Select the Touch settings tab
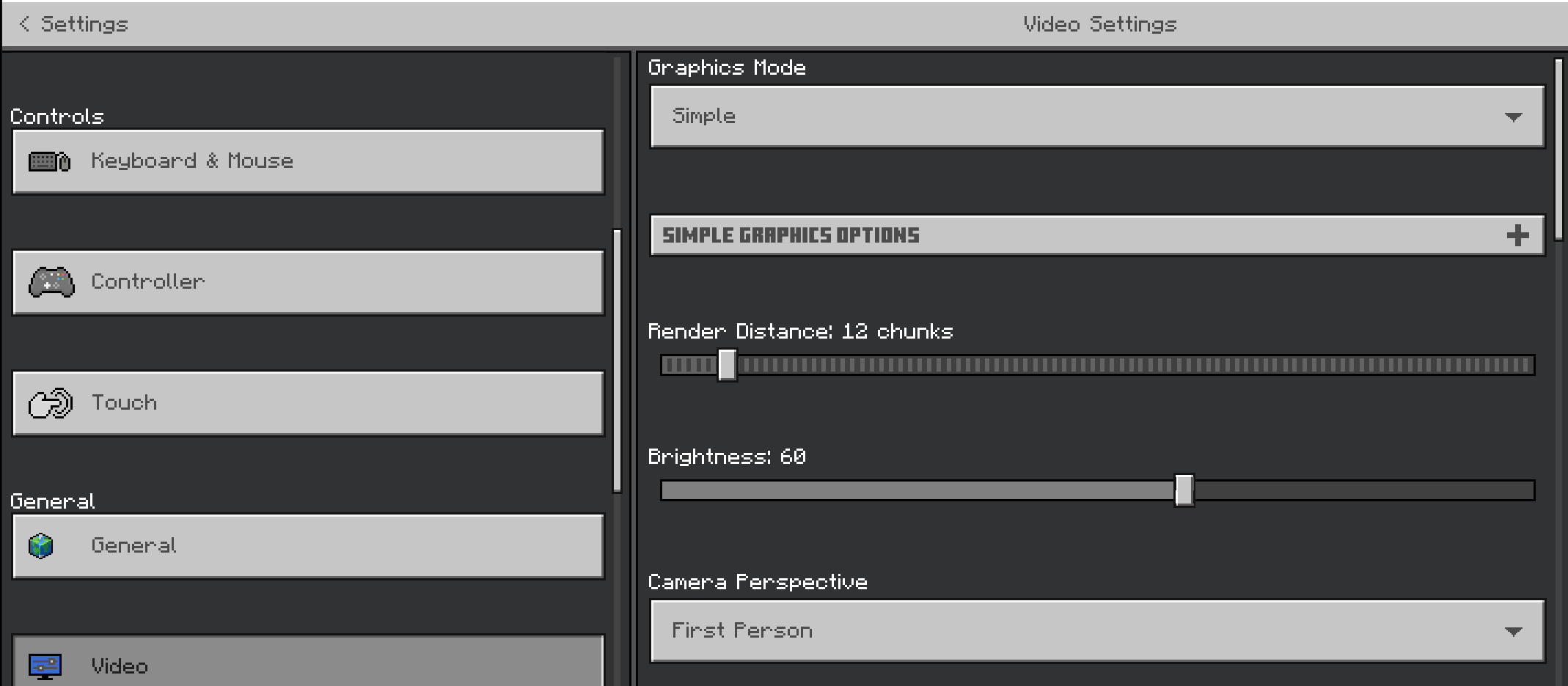 click(308, 403)
